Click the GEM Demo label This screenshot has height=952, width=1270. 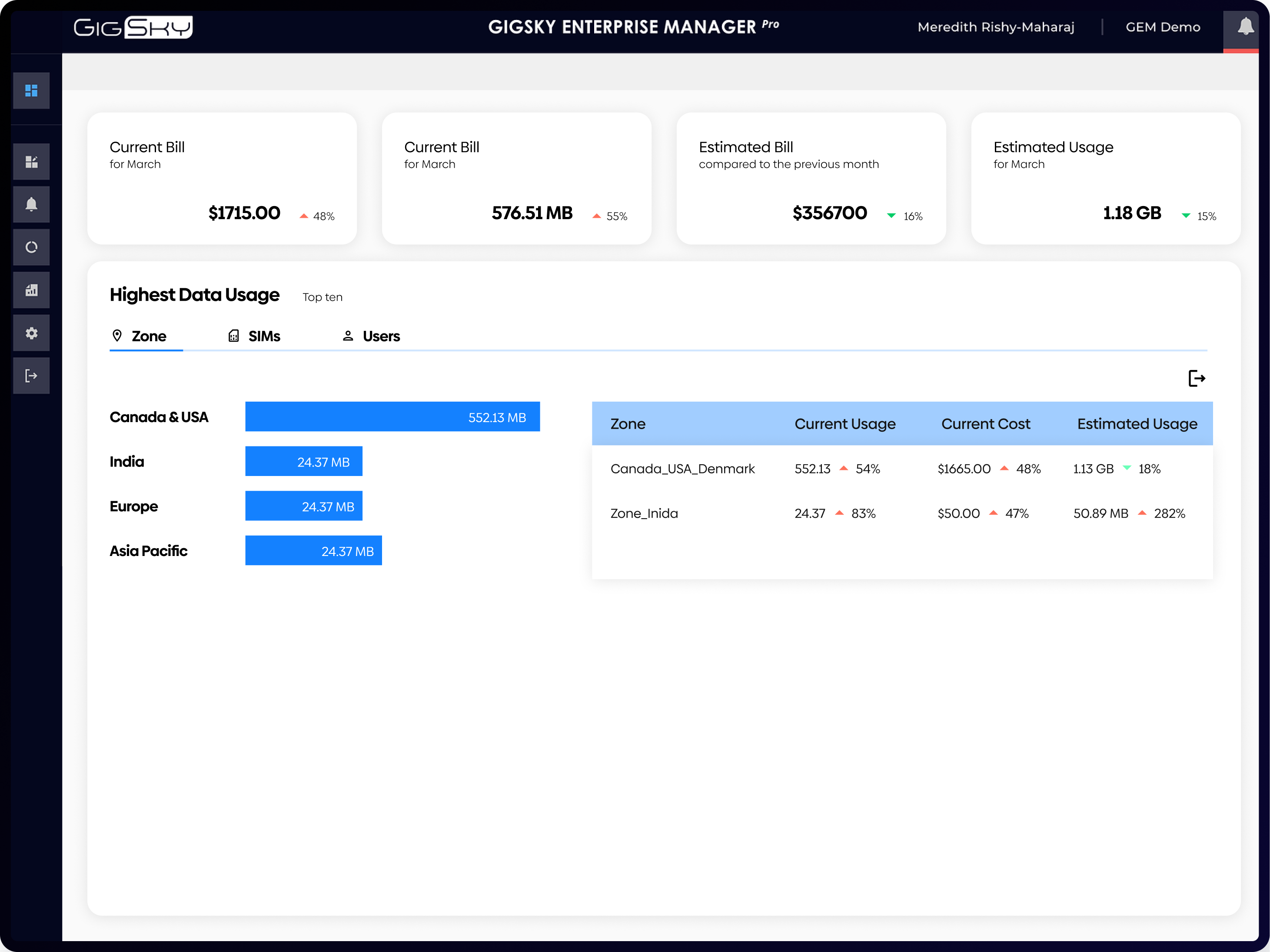coord(1162,27)
